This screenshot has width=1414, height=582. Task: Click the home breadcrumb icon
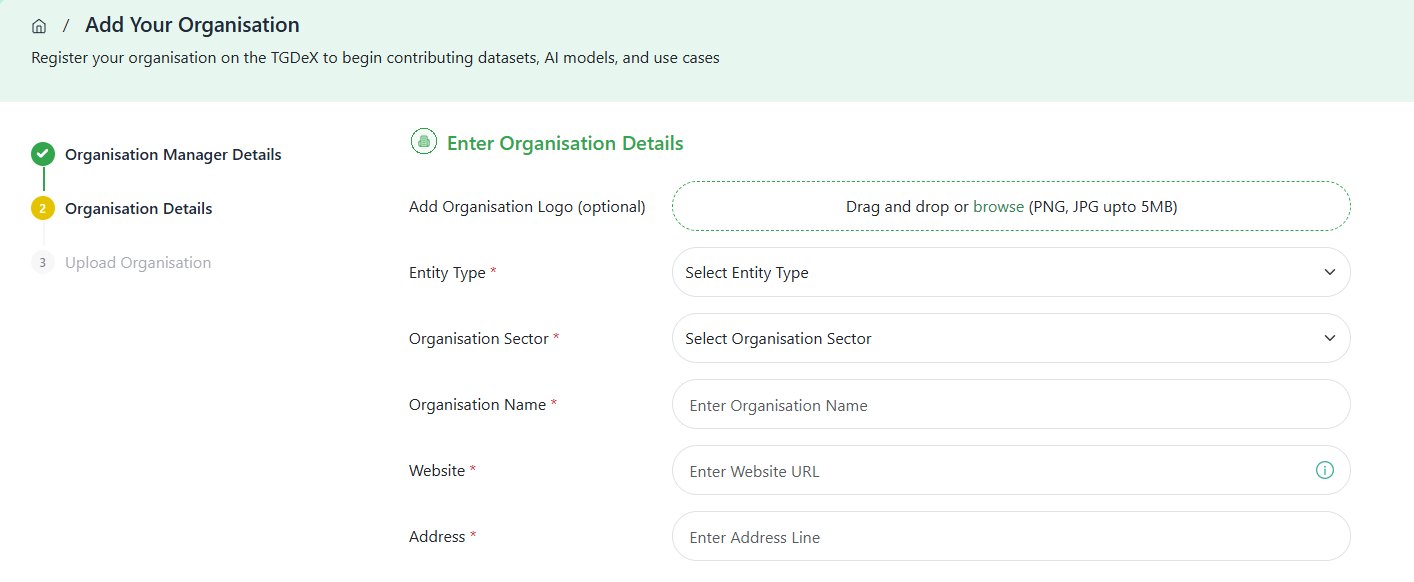tap(38, 25)
